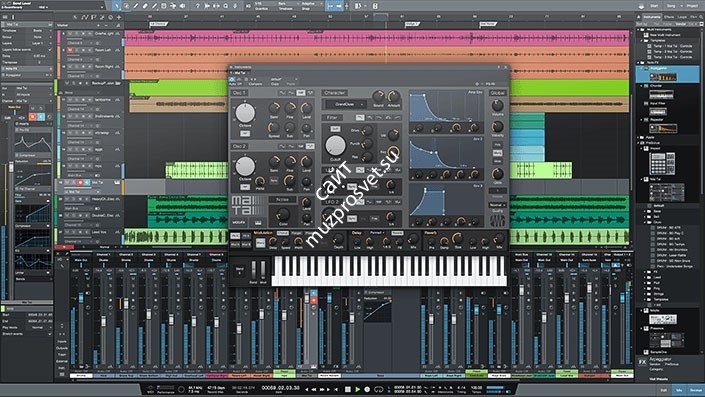Click the PreSonus logo in Global section
Image resolution: width=705 pixels, height=397 pixels.
497,221
